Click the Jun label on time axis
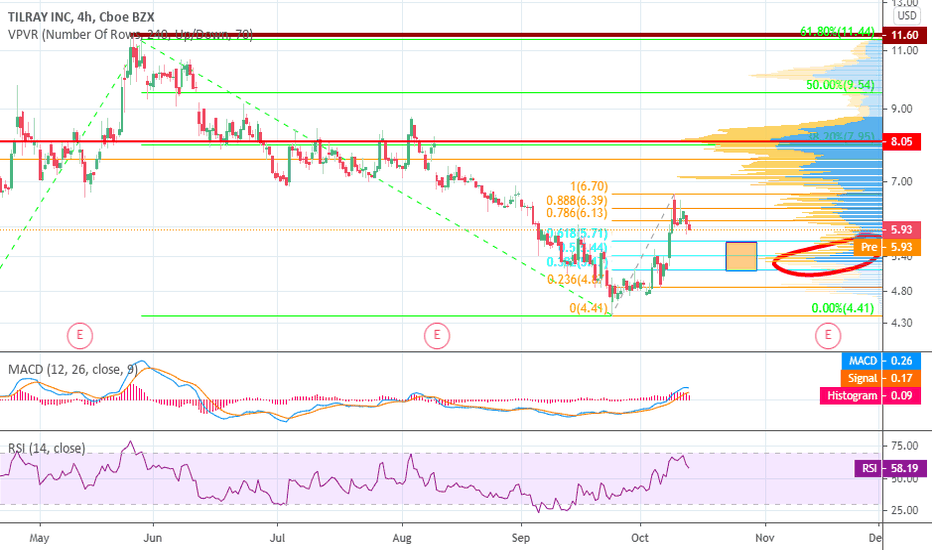Image resolution: width=932 pixels, height=550 pixels. [153, 538]
